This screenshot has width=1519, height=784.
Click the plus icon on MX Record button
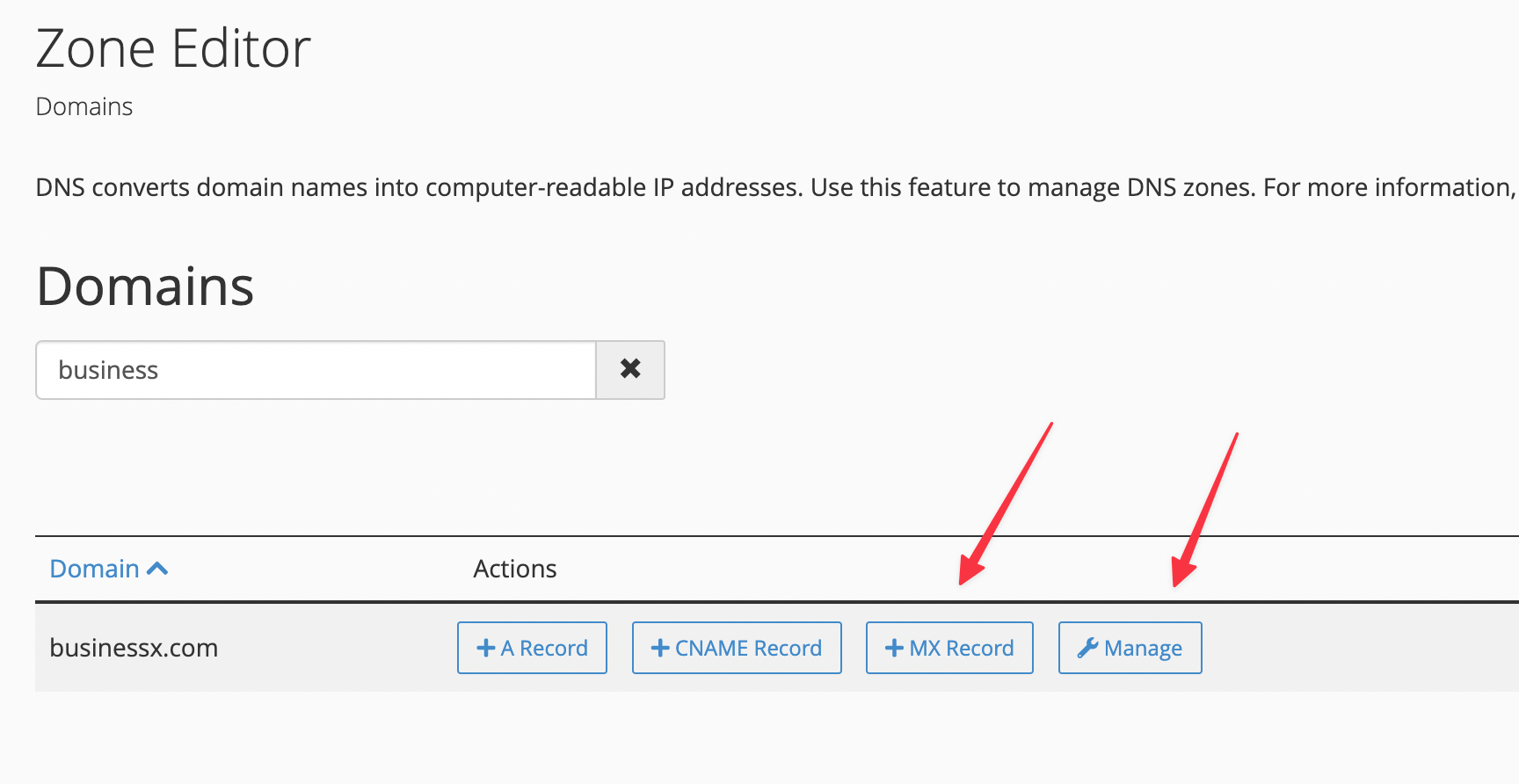pyautogui.click(x=894, y=648)
